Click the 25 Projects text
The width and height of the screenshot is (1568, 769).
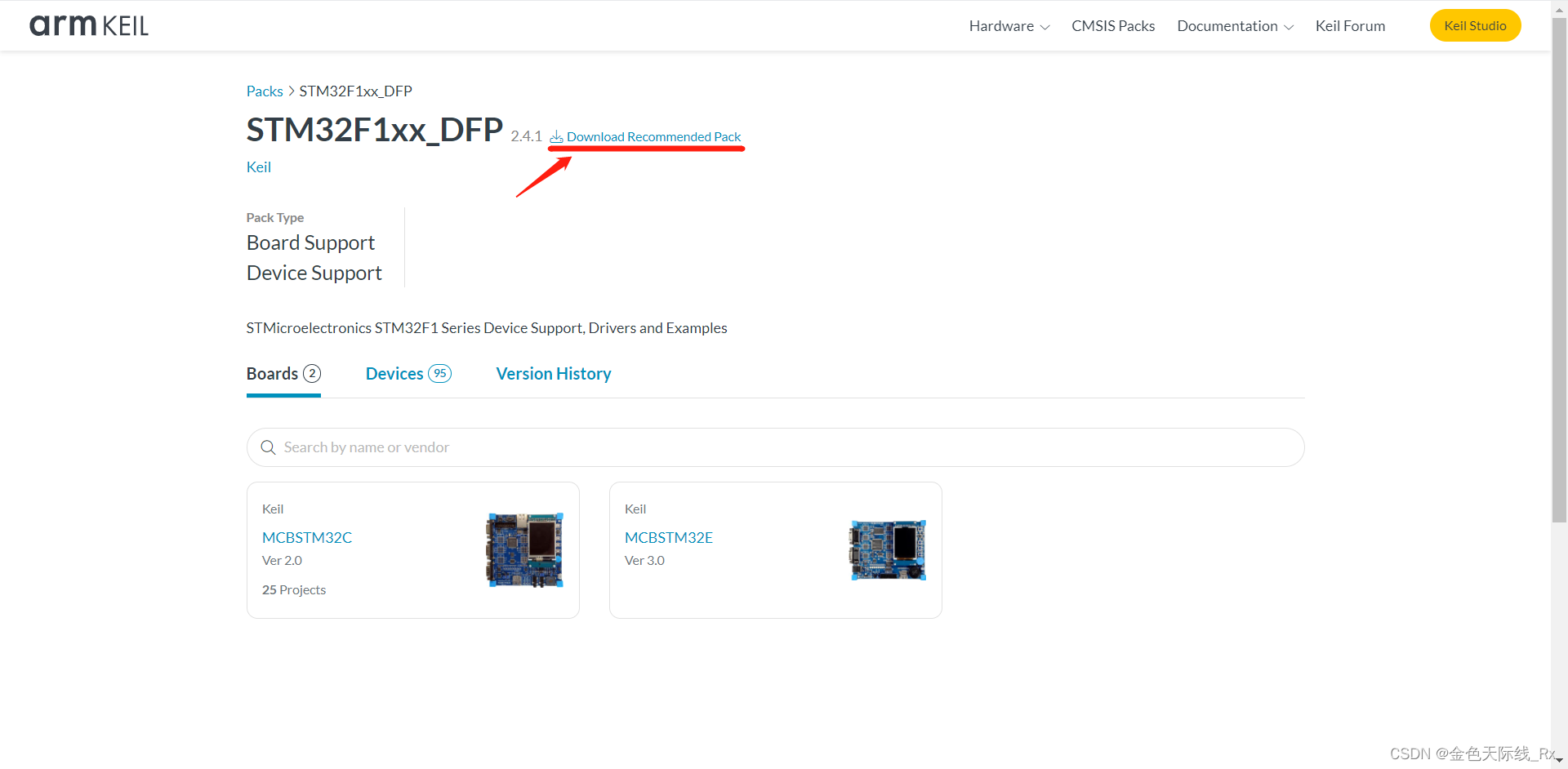(294, 589)
